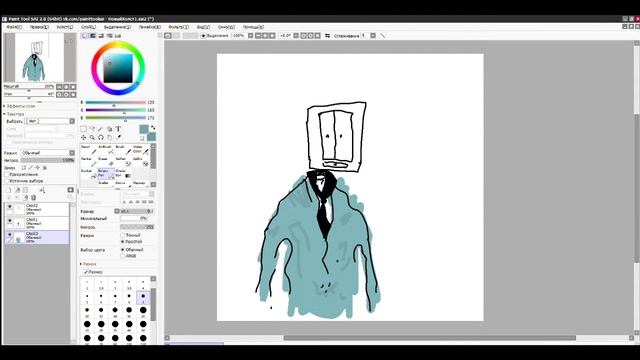Select the Eyedropper tool

pos(118,138)
